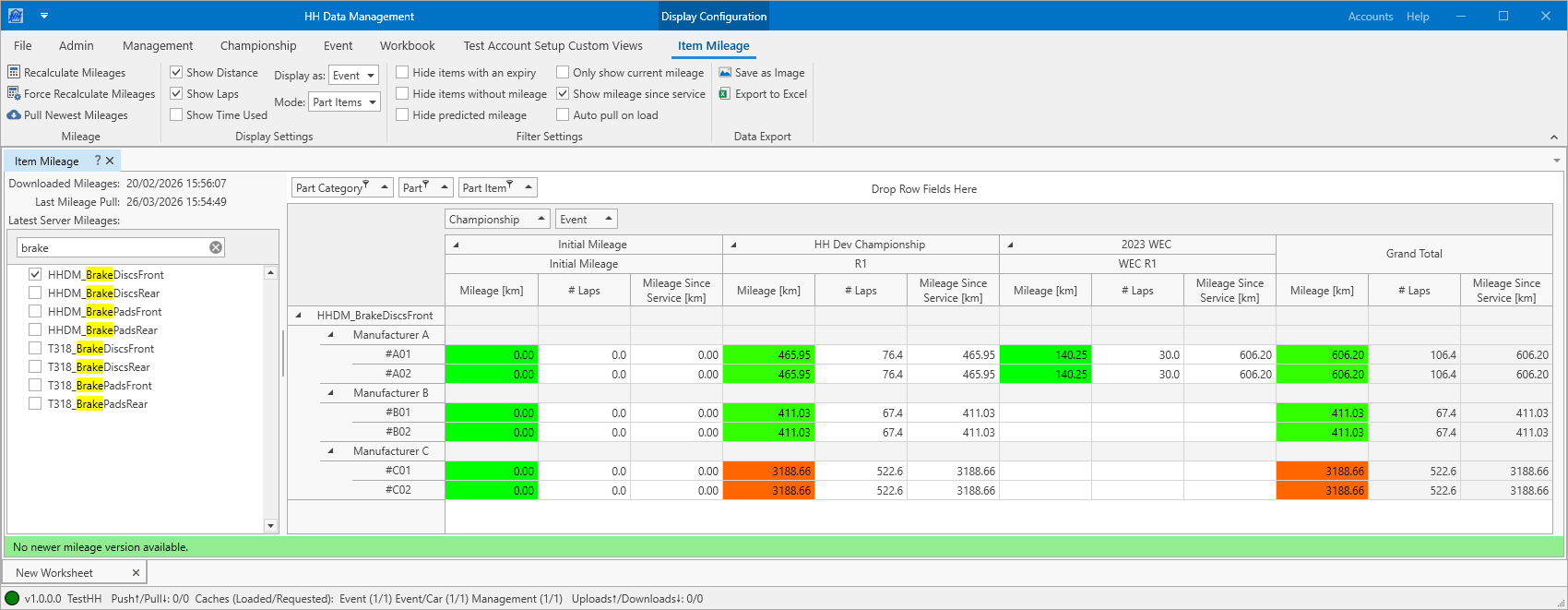
Task: Click the Recalculate Mileages icon
Action: (x=14, y=72)
